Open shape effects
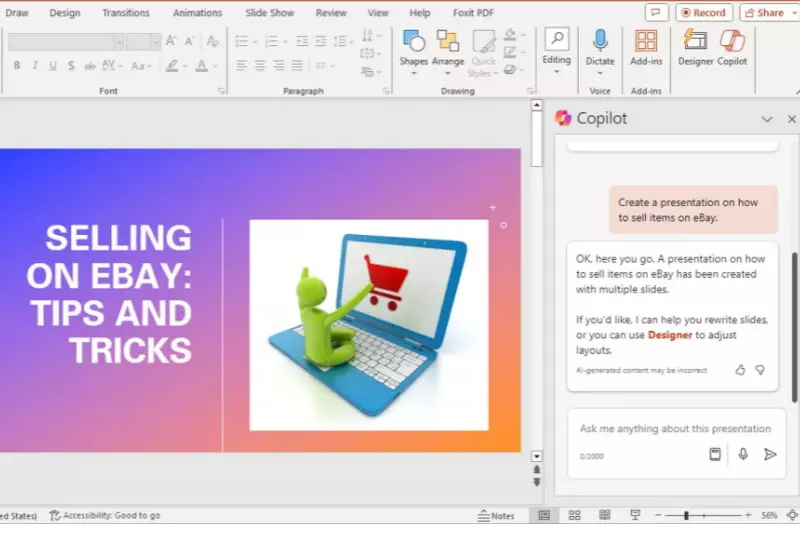 pyautogui.click(x=514, y=69)
